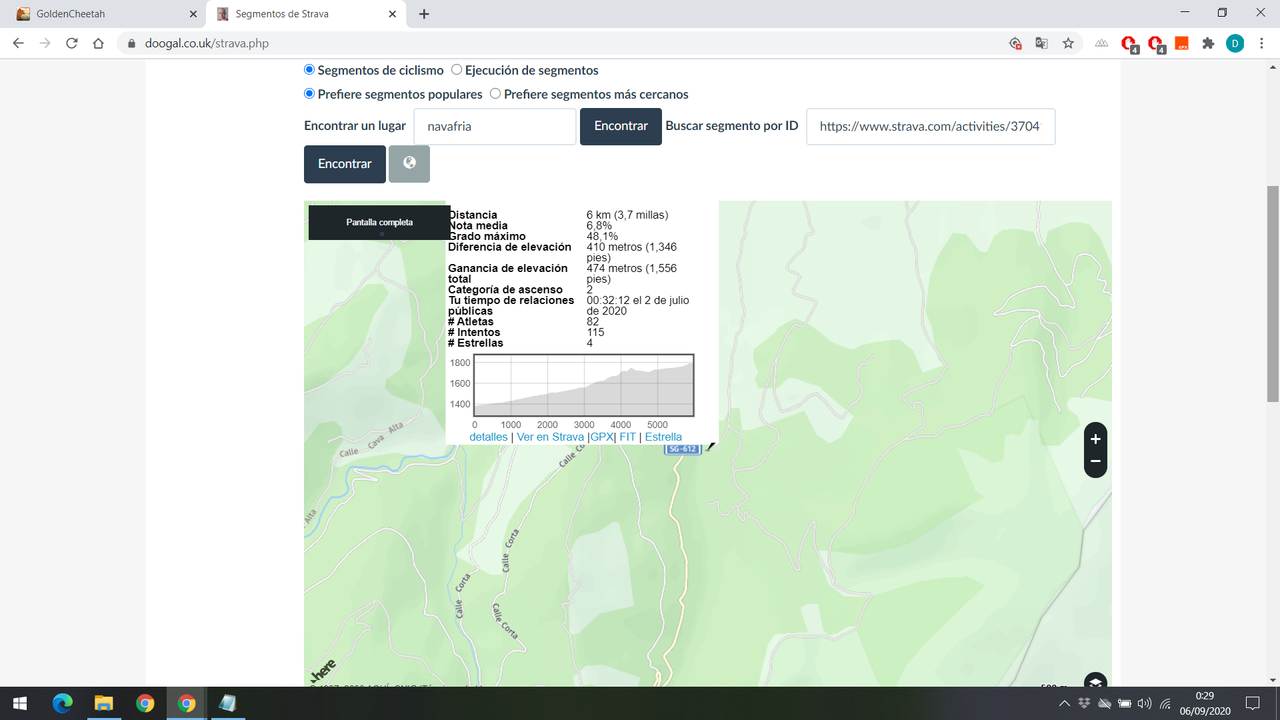
Task: Click the first red adblock extension icon
Action: [x=1129, y=44]
